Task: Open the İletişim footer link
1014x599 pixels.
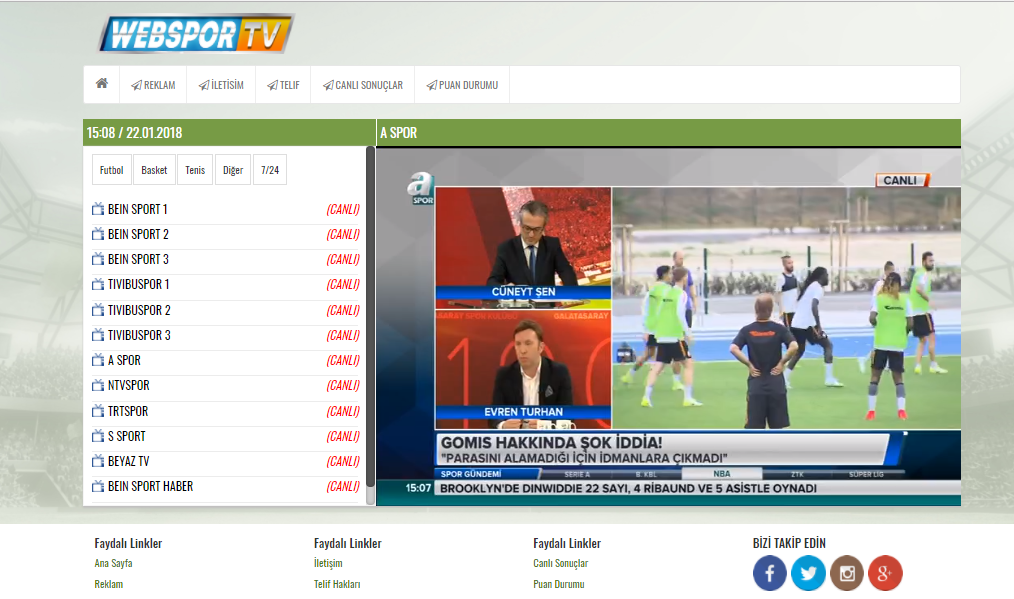Action: 328,563
